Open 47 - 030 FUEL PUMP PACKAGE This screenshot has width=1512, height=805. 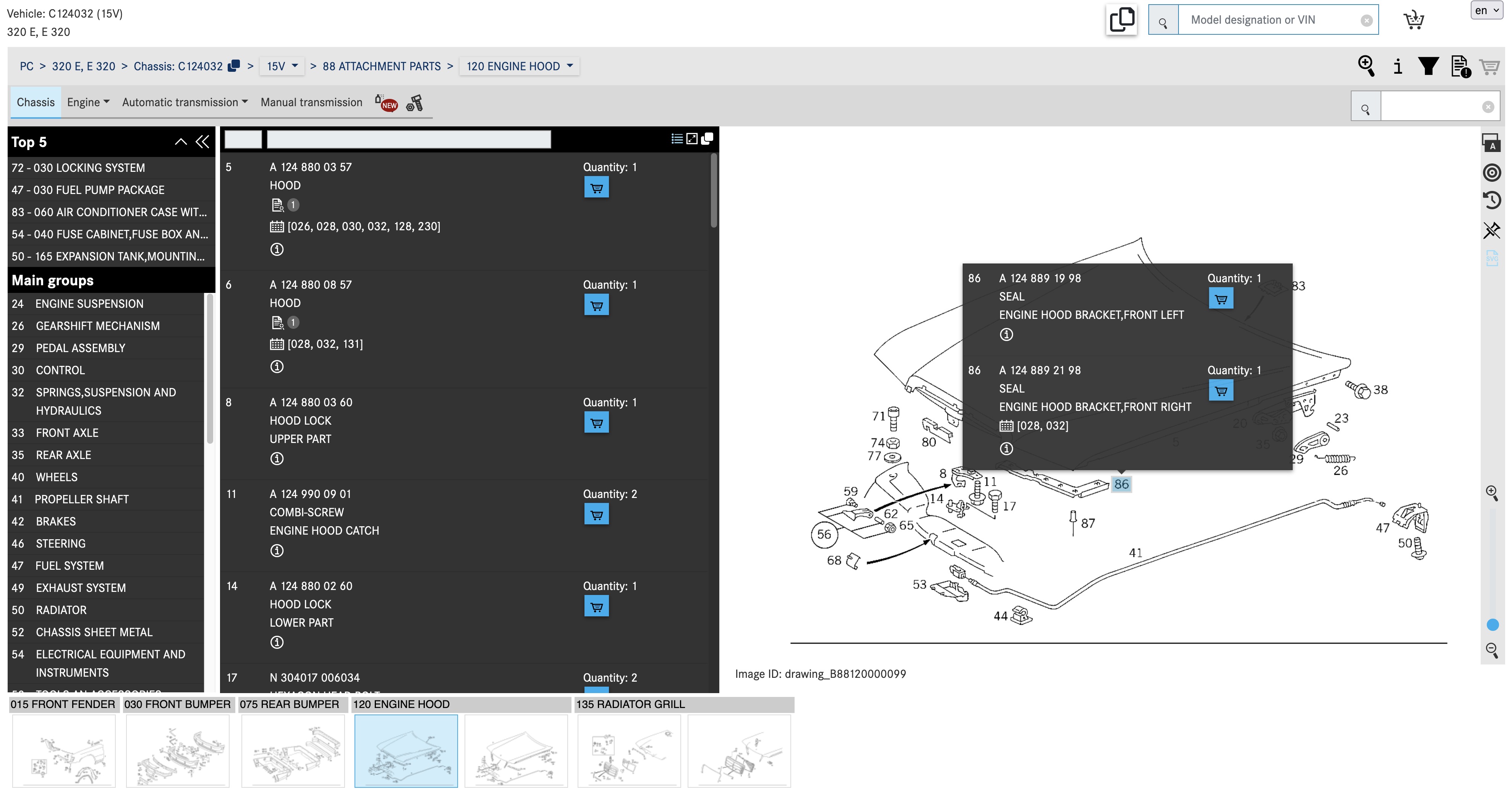[111, 190]
